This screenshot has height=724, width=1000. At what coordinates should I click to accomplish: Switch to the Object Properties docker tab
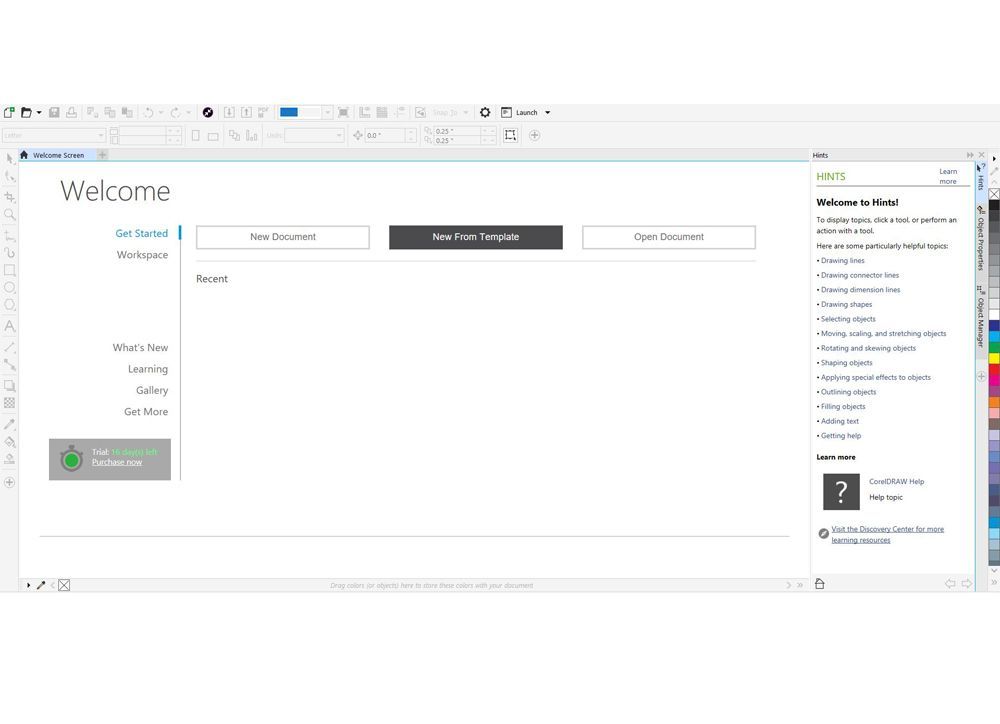(981, 237)
